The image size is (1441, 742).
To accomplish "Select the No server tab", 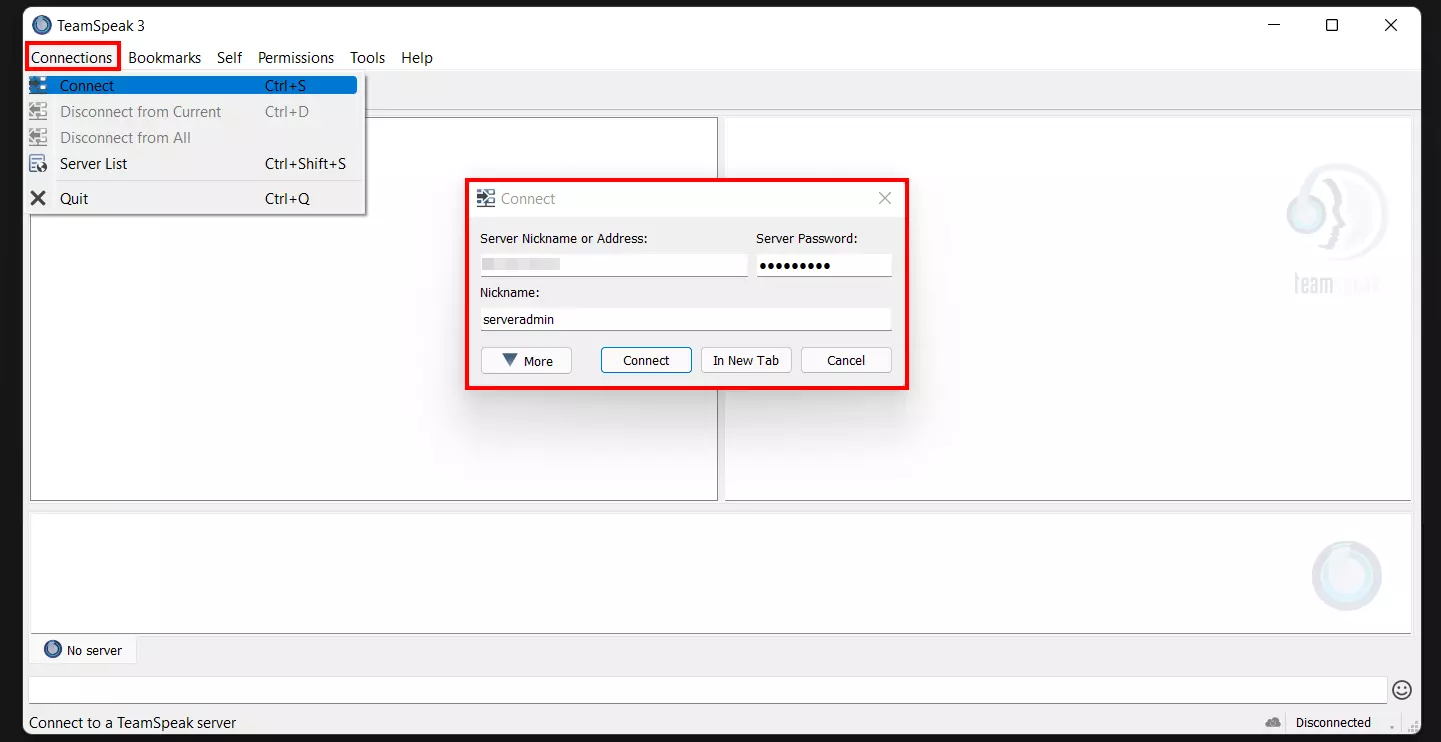I will (x=83, y=650).
